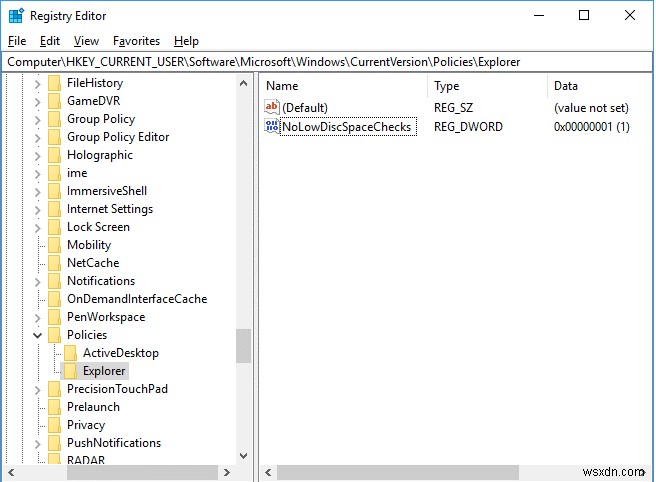Collapse the Policies key
This screenshot has height=482, width=656.
pos(38,335)
